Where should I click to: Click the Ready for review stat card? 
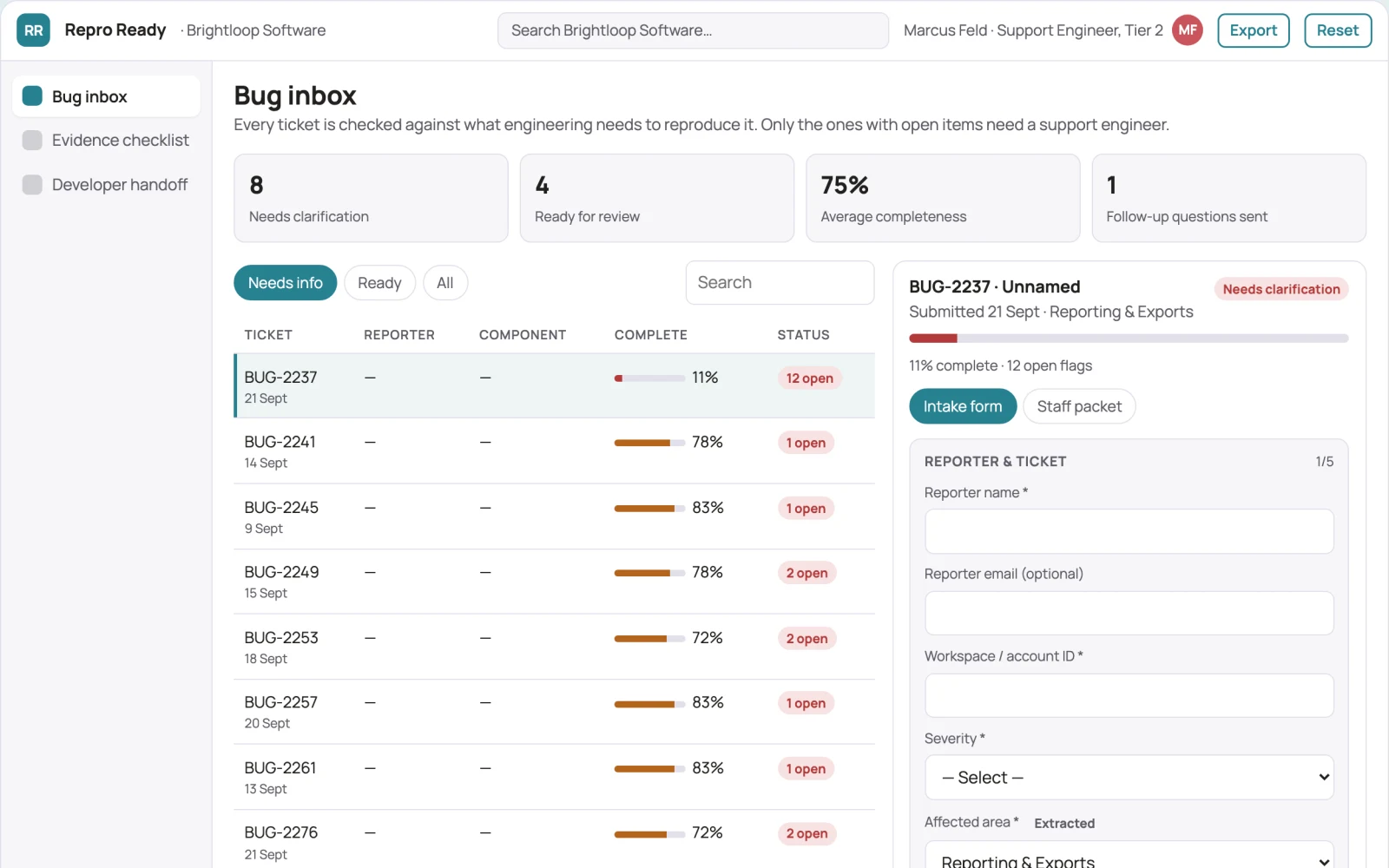(x=656, y=198)
